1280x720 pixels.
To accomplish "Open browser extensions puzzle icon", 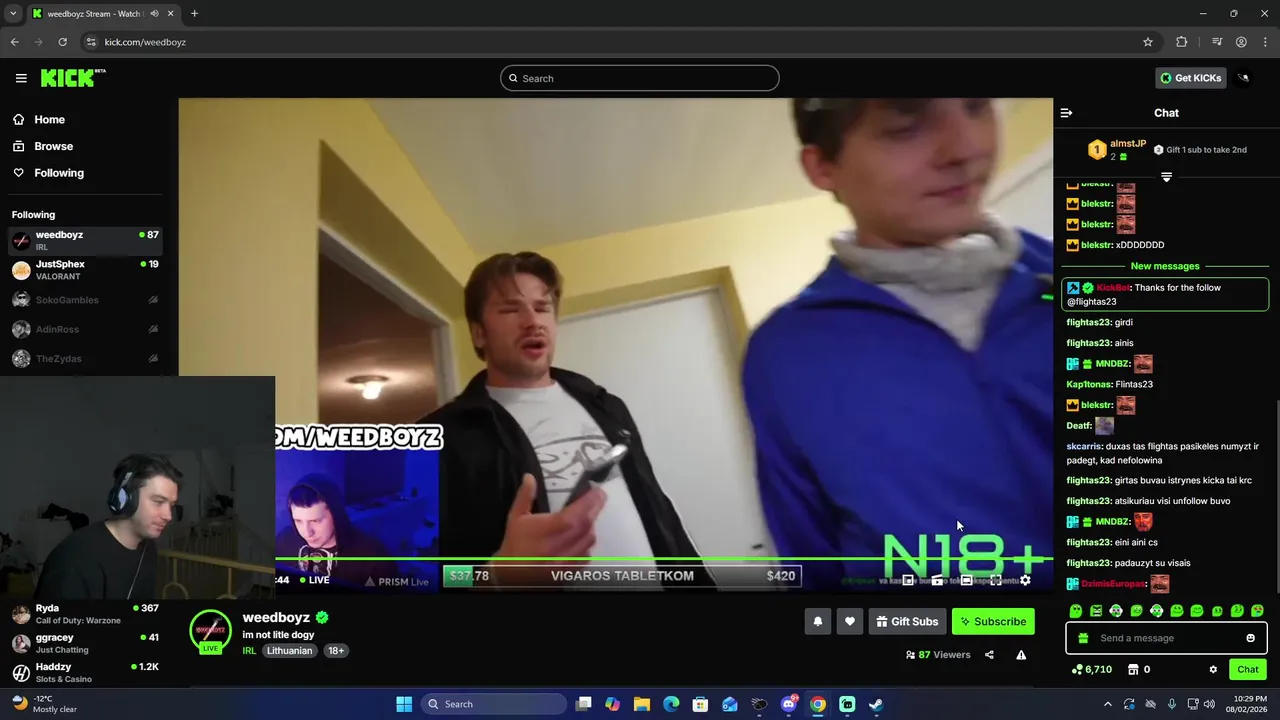I will coord(1182,42).
